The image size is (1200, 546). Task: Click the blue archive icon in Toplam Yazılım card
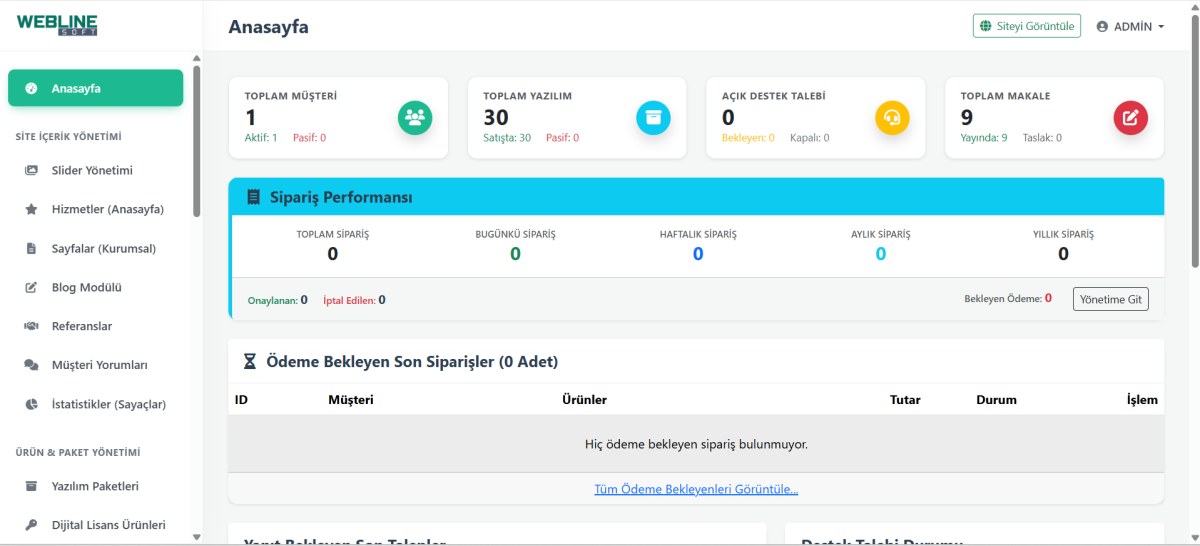653,118
